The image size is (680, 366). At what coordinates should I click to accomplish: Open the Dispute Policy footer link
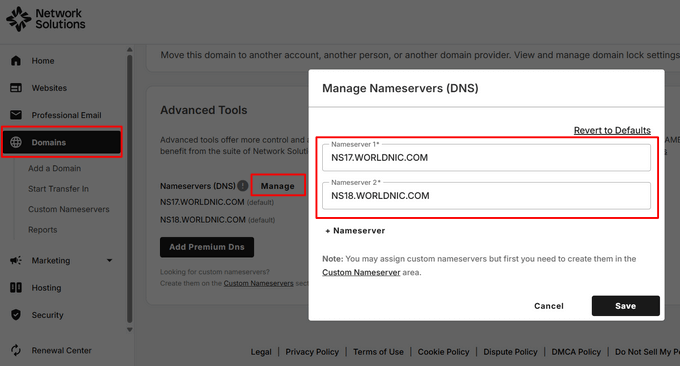tap(510, 352)
